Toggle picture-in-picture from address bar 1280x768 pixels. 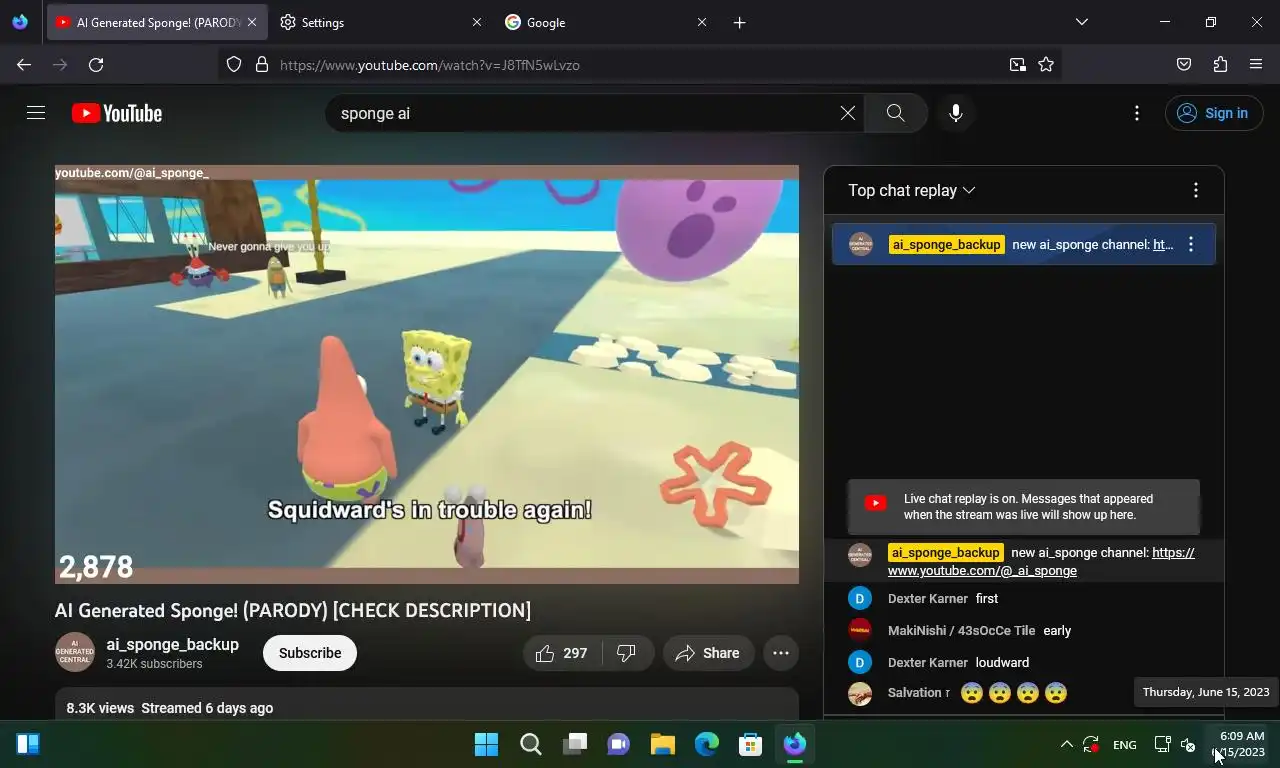1017,65
